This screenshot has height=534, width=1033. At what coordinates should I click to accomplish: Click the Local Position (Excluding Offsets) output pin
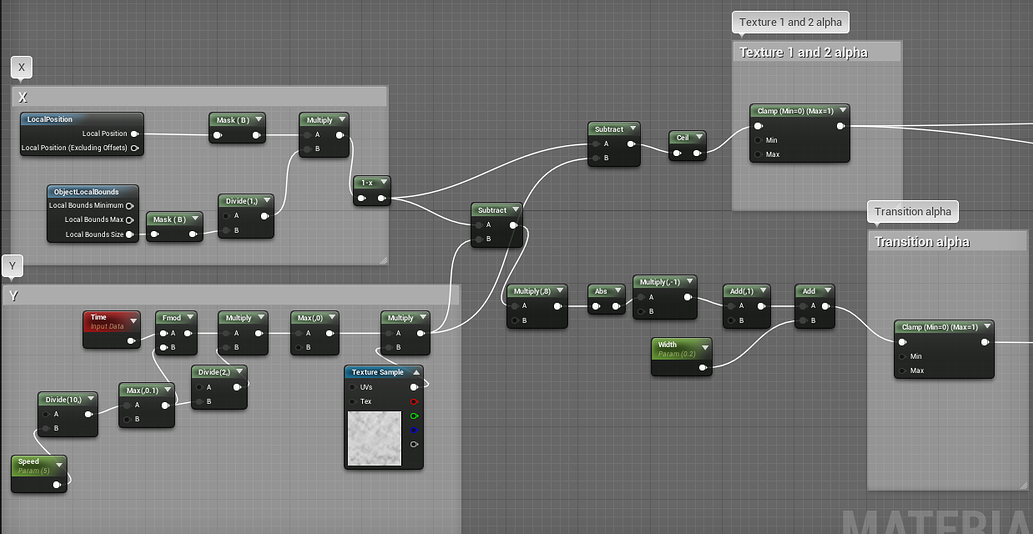(134, 148)
